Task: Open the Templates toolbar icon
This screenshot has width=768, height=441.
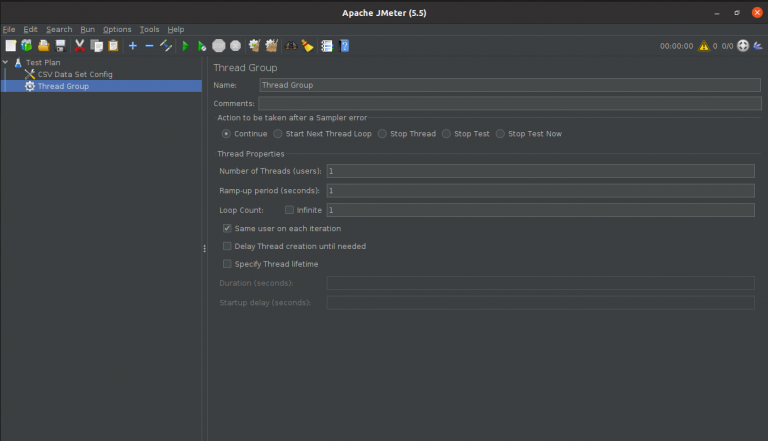Action: point(27,46)
